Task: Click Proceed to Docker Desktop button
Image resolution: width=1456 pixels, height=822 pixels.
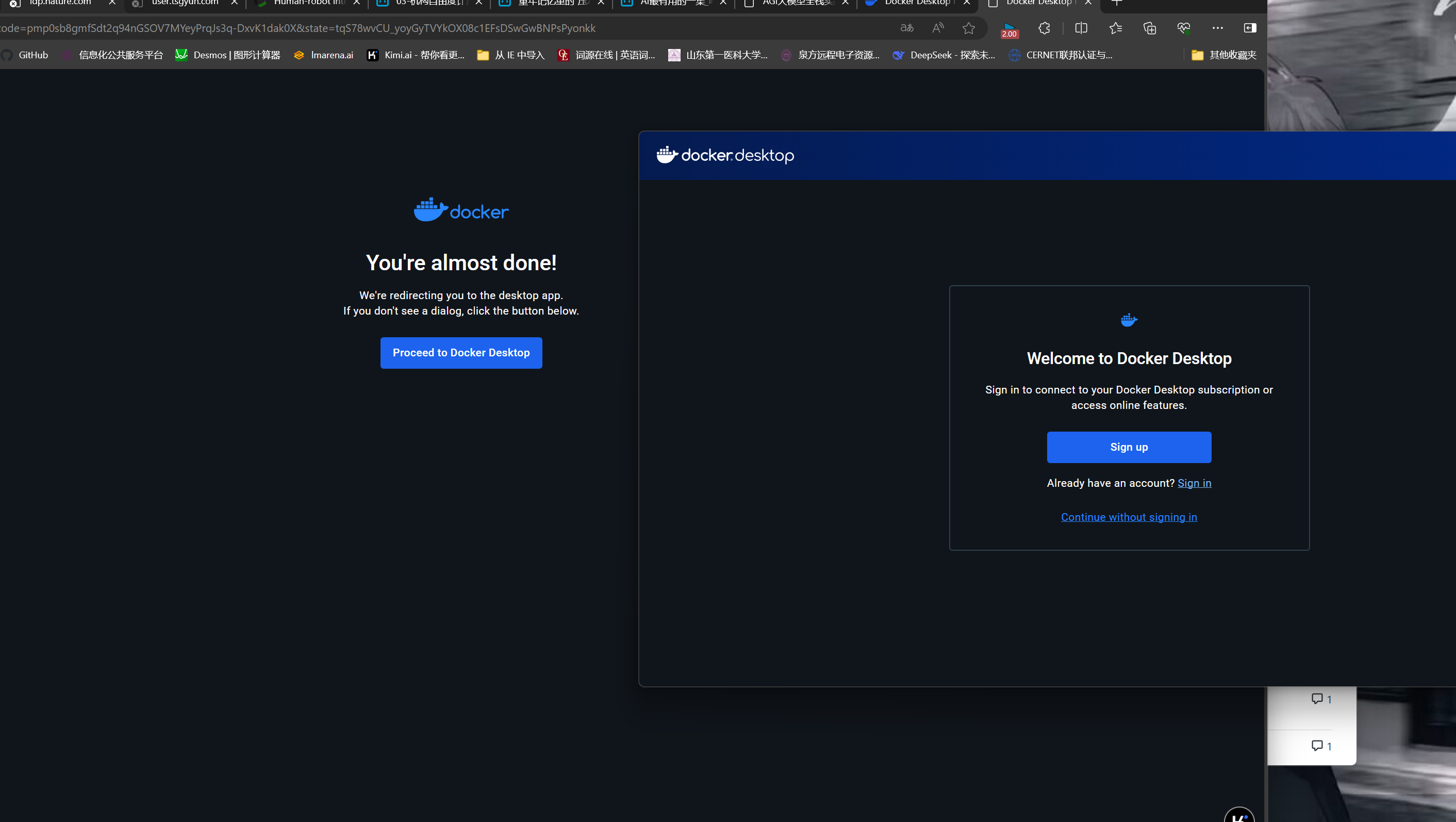Action: coord(460,353)
